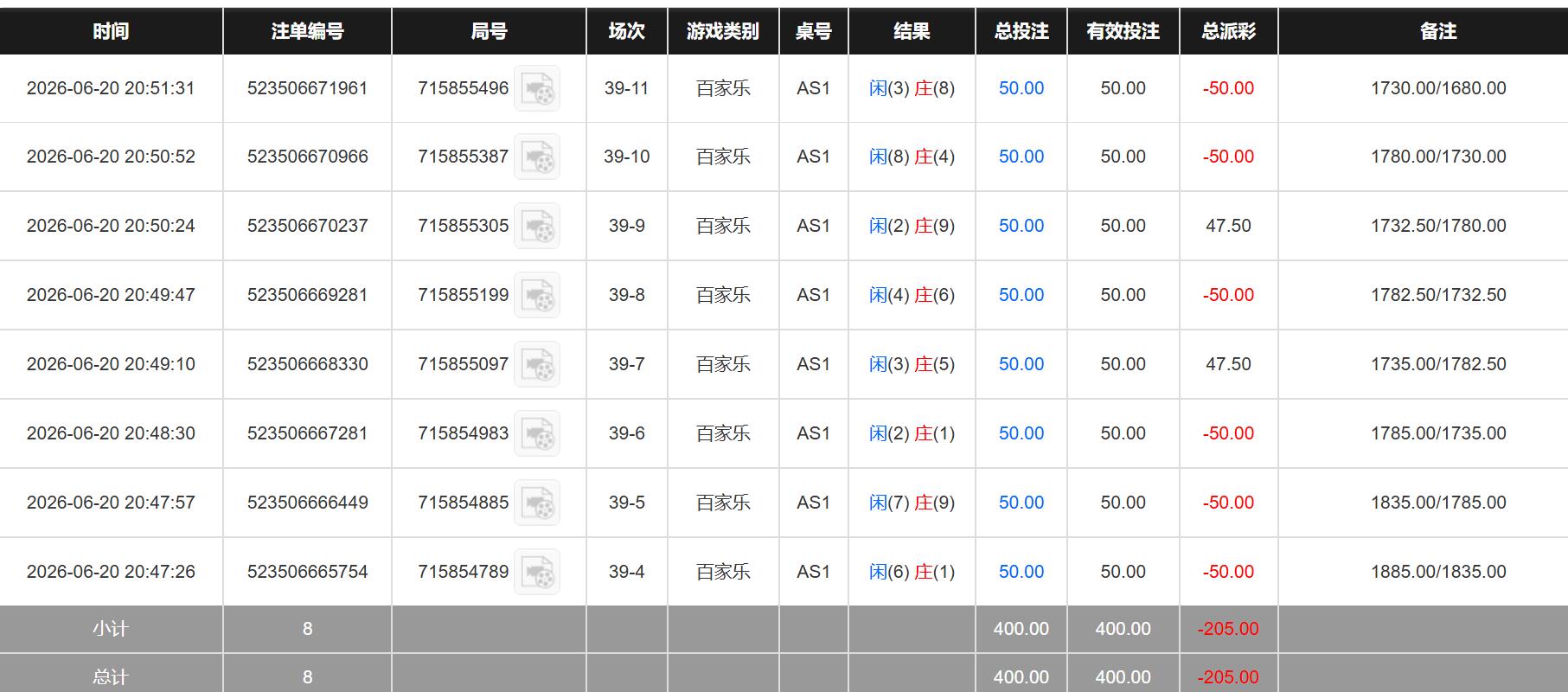This screenshot has width=1568, height=692.
Task: Click result 闲(7) 庄(9)
Action: coord(912,503)
